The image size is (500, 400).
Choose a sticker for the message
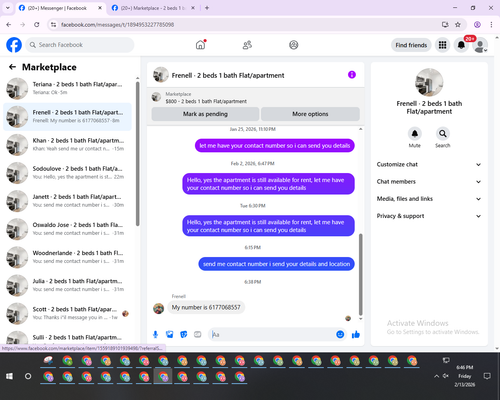[x=184, y=334]
